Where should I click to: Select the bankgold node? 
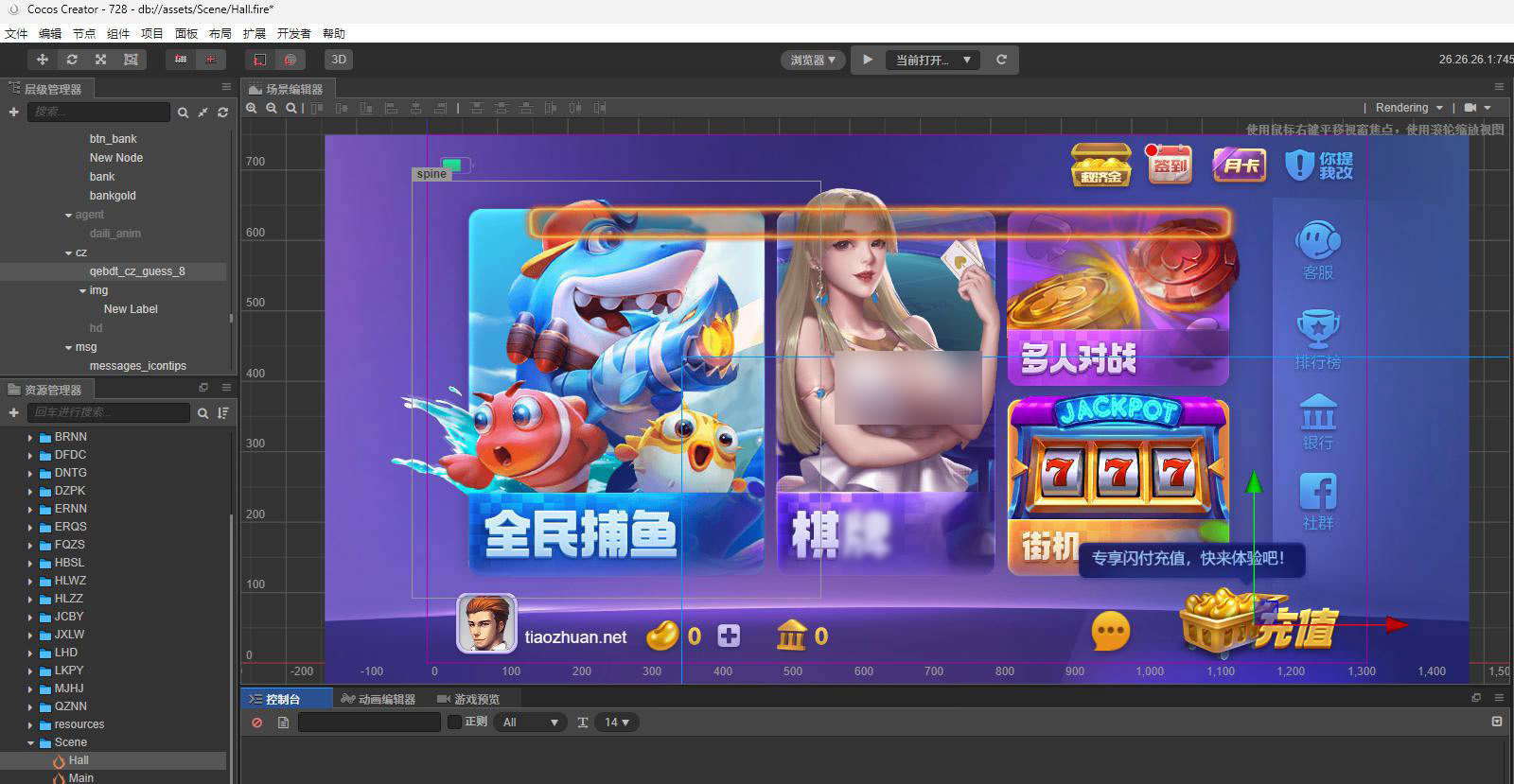113,196
